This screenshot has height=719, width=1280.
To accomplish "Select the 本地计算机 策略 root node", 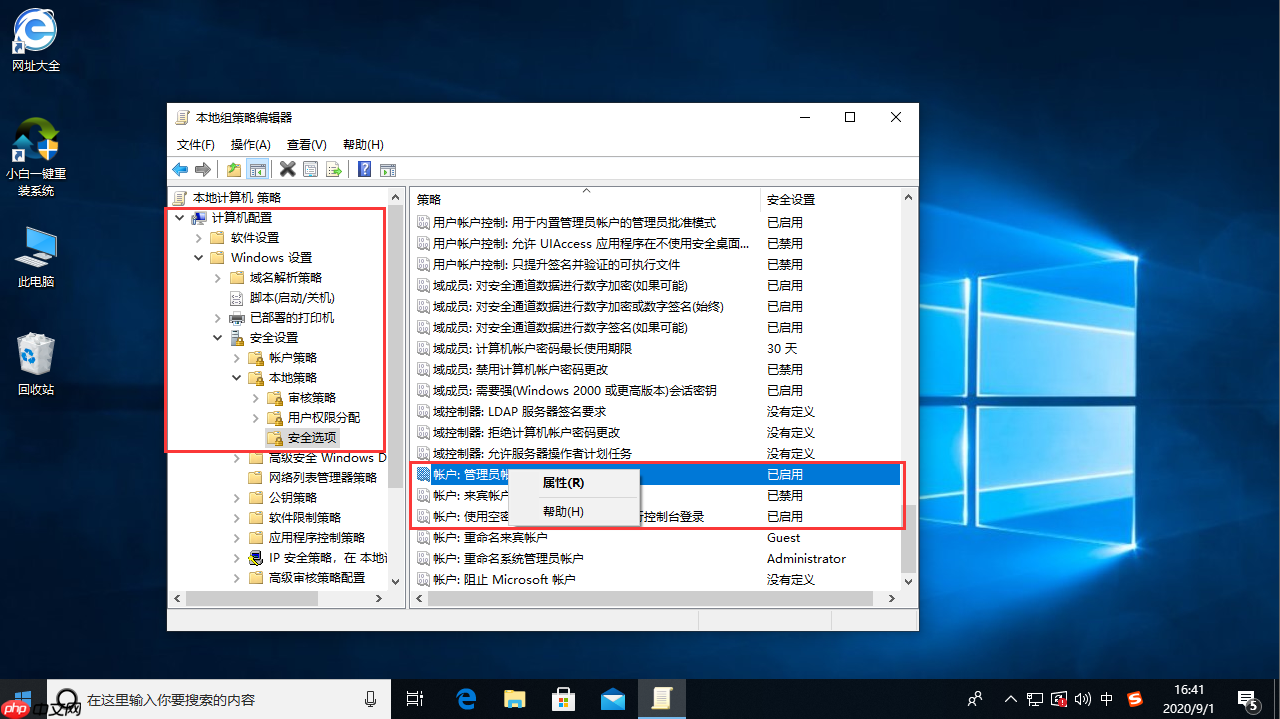I will click(236, 197).
